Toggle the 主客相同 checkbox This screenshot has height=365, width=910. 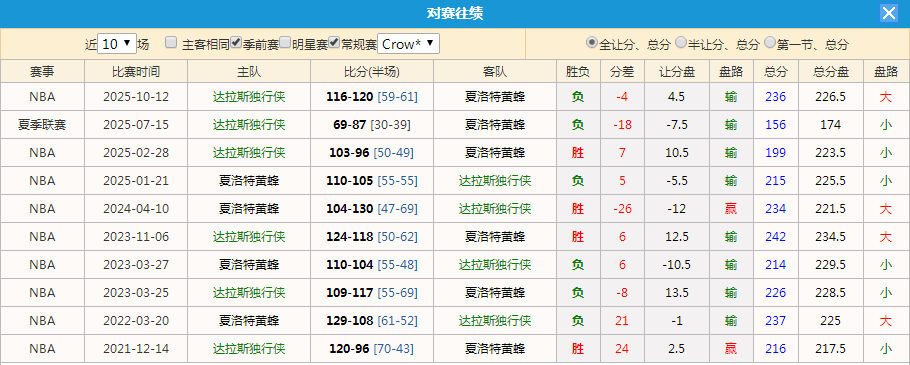click(x=171, y=42)
